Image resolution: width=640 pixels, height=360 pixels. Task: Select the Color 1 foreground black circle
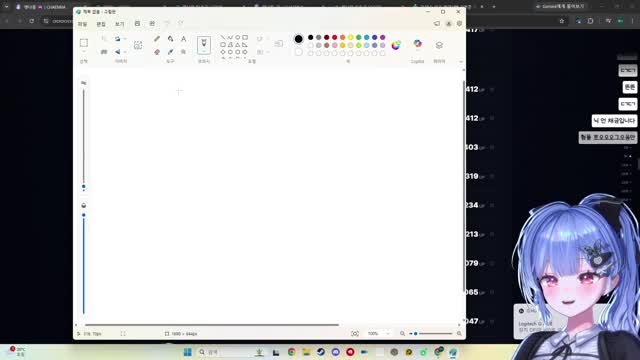298,39
